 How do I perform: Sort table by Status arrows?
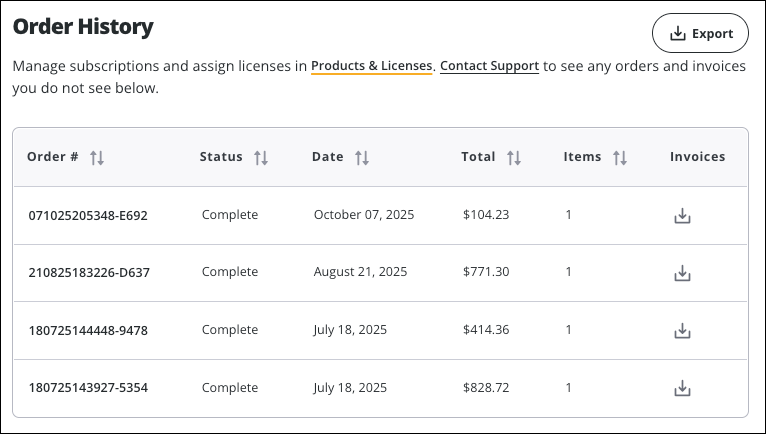click(261, 157)
